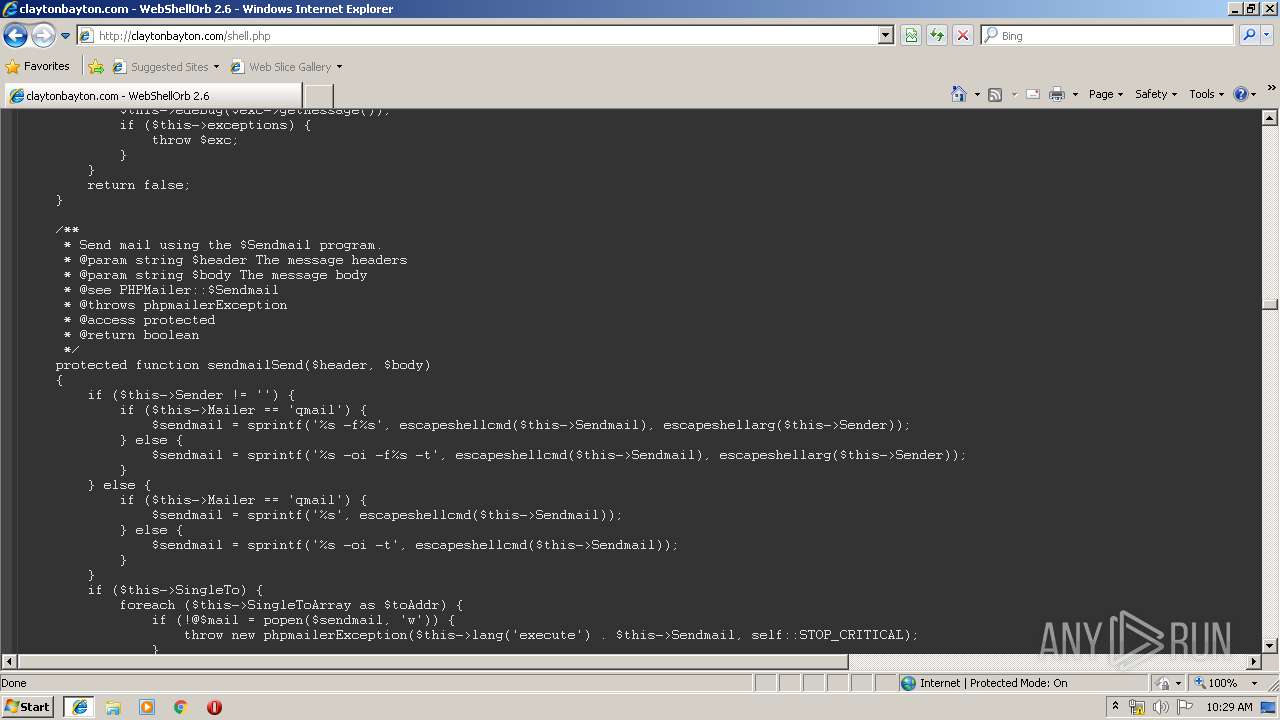The width and height of the screenshot is (1280, 720).
Task: Click the Forward navigation arrow
Action: pos(43,36)
